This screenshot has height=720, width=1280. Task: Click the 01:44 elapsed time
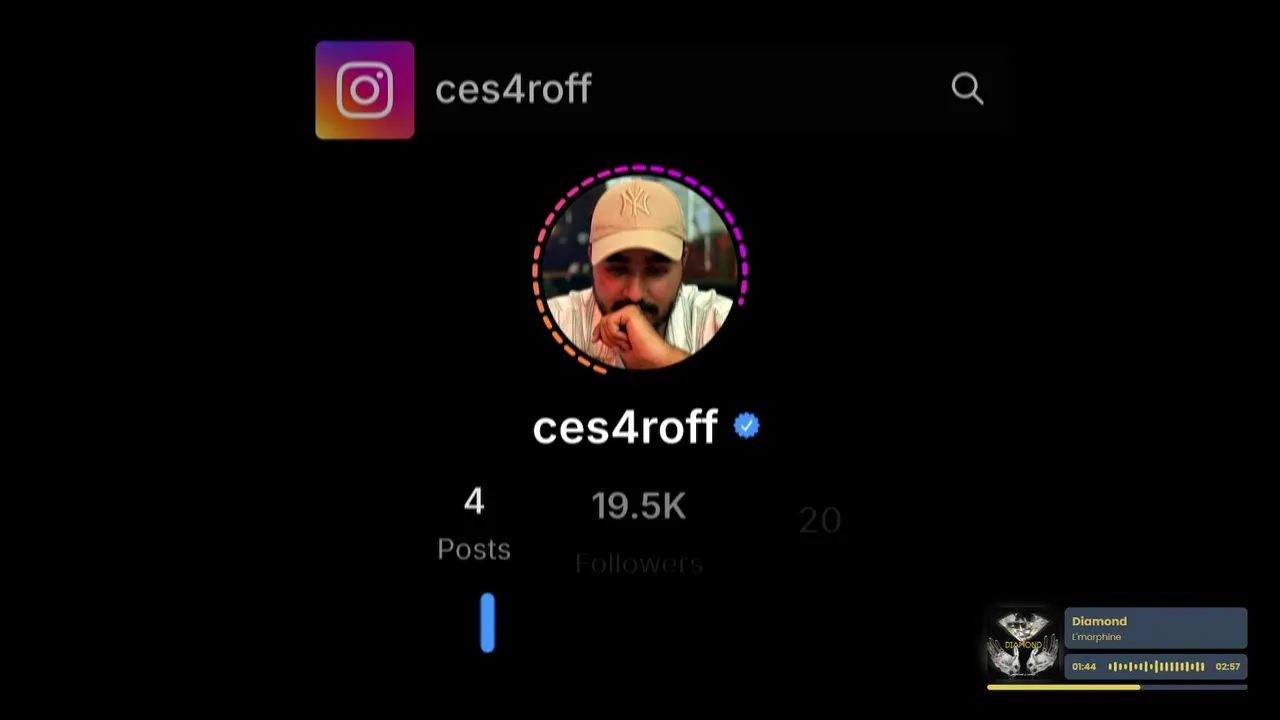pos(1084,666)
